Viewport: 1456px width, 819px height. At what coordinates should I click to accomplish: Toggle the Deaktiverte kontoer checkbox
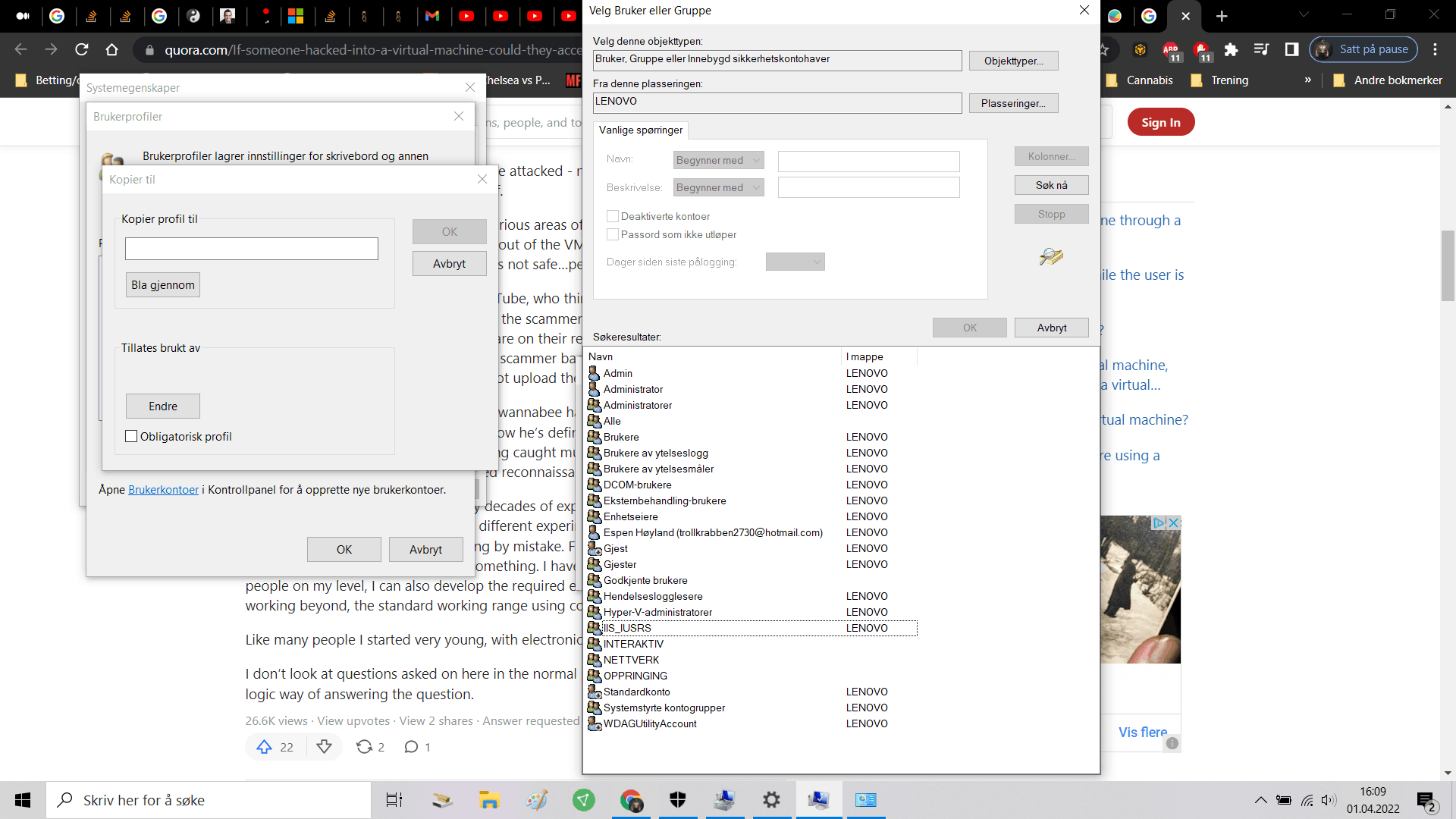click(613, 216)
